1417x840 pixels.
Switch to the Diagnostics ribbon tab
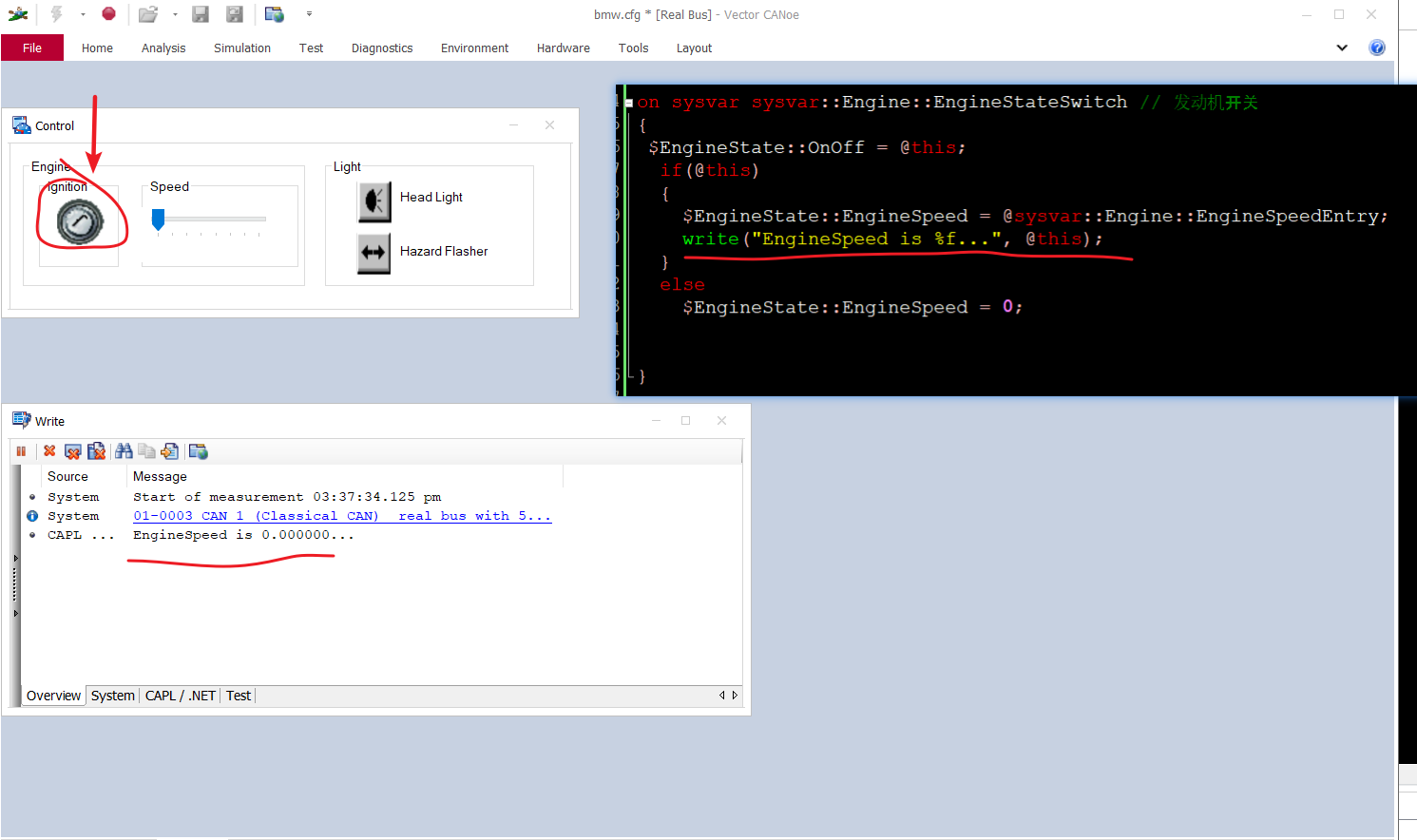coord(382,48)
